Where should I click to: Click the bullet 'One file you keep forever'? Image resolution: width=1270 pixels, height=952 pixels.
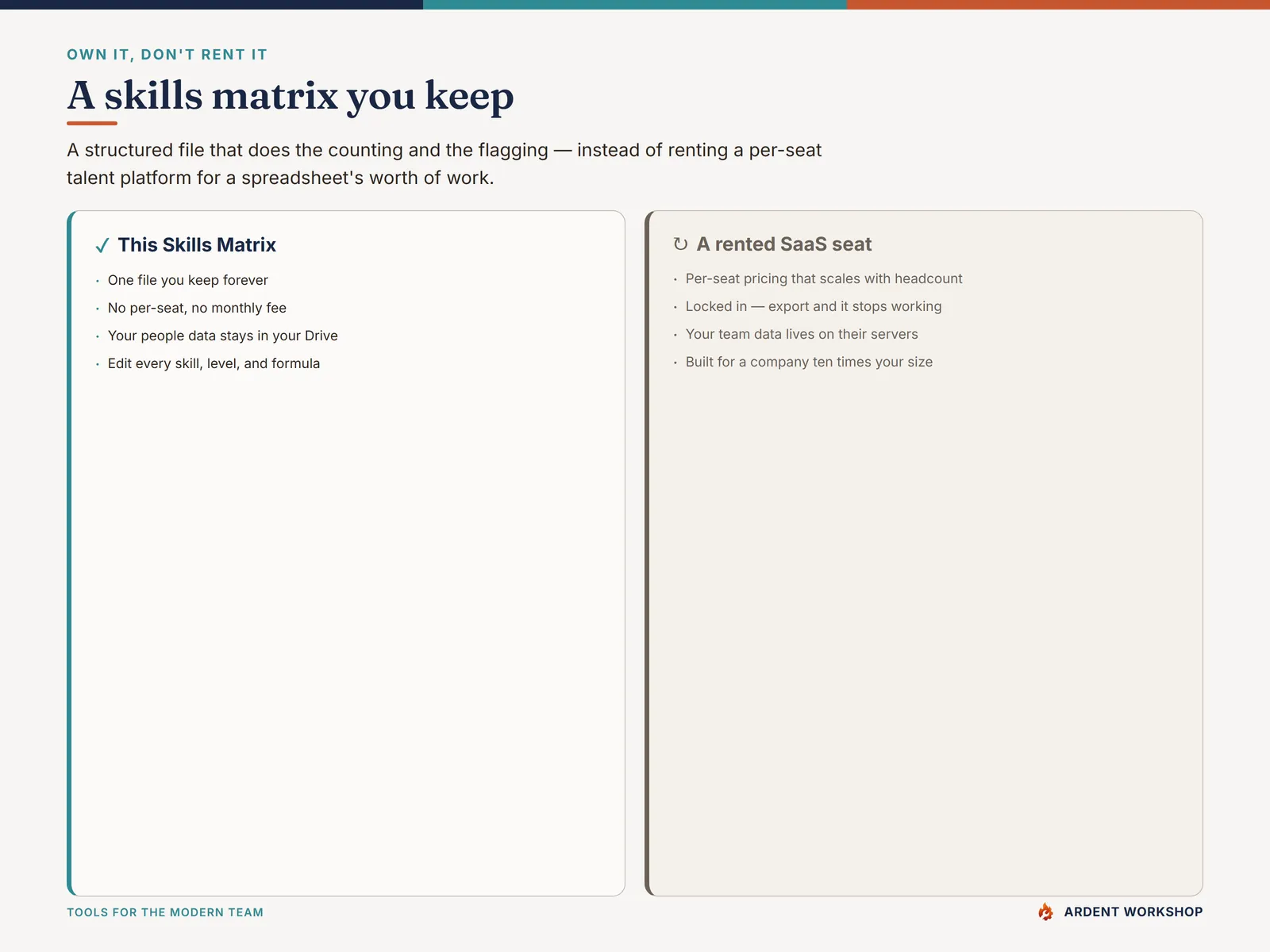click(188, 280)
